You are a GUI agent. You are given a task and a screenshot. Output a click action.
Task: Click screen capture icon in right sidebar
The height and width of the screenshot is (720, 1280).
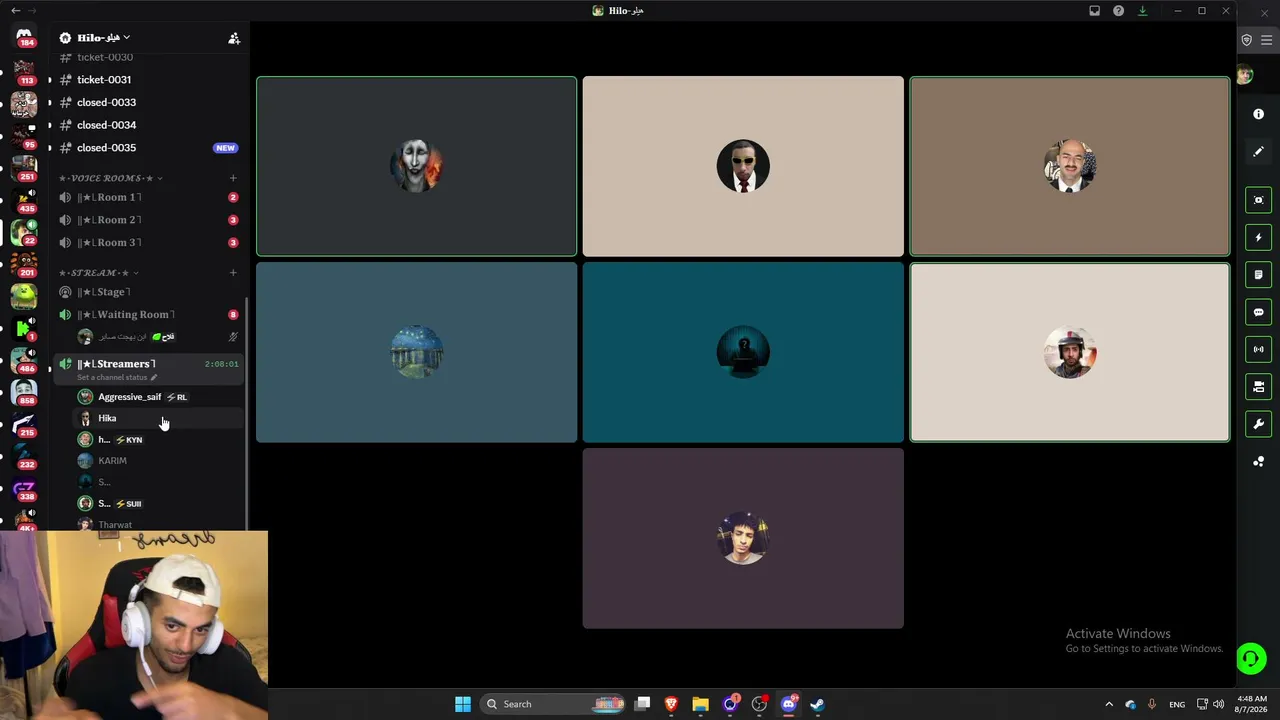click(1259, 200)
